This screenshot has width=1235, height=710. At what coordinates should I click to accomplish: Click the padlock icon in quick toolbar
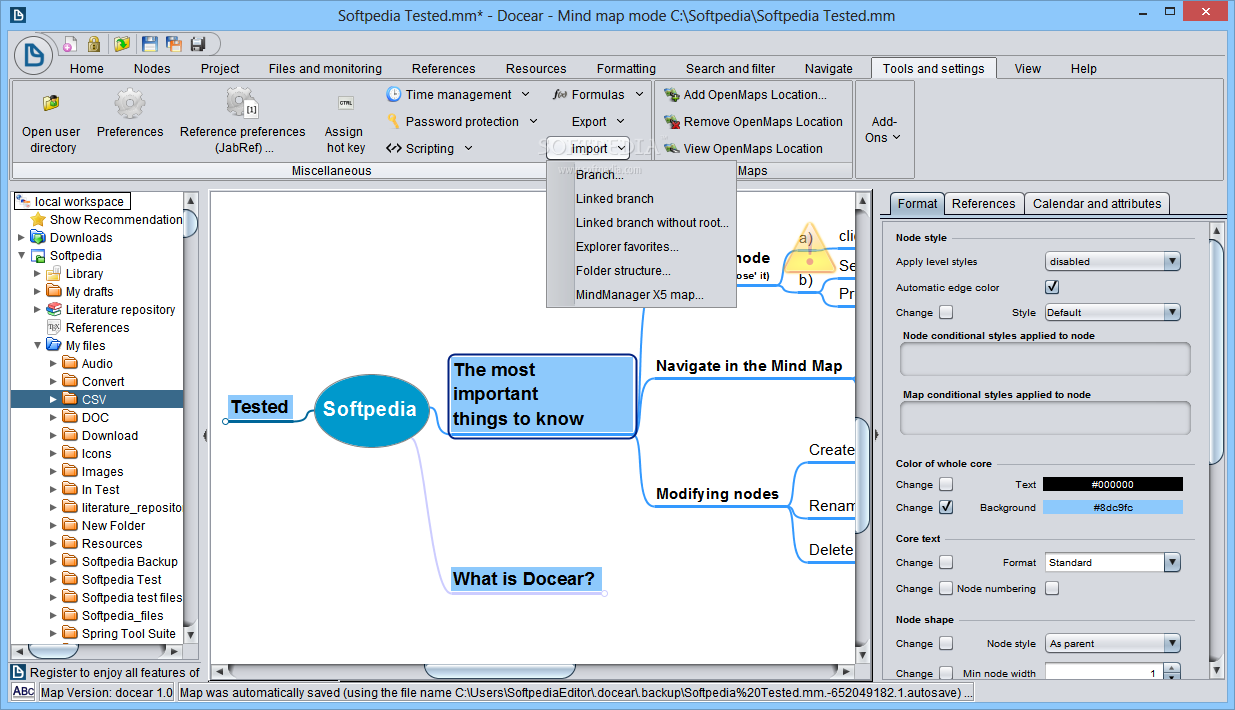click(94, 44)
